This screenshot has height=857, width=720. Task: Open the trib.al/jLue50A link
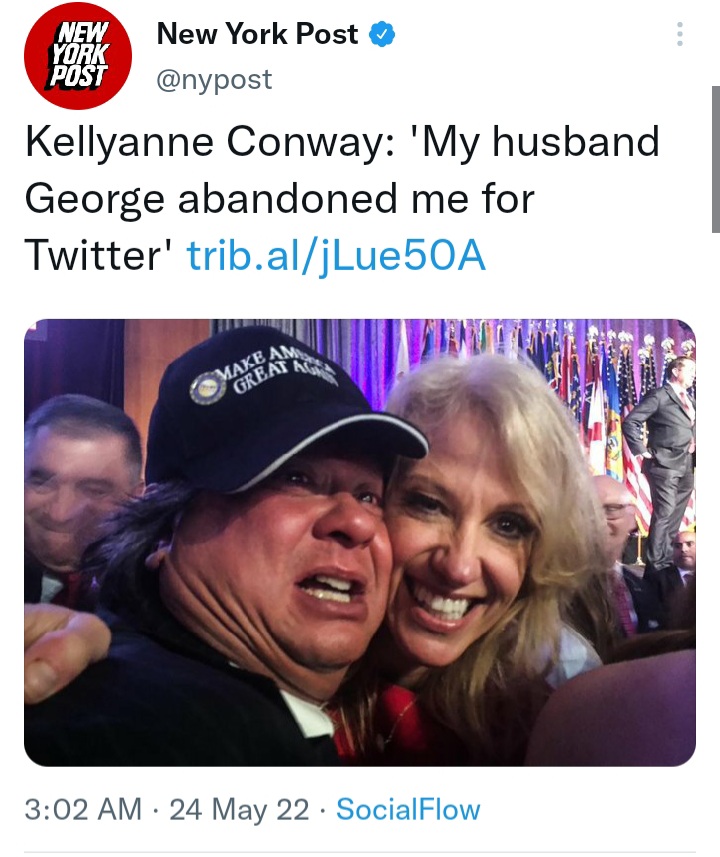coord(337,256)
